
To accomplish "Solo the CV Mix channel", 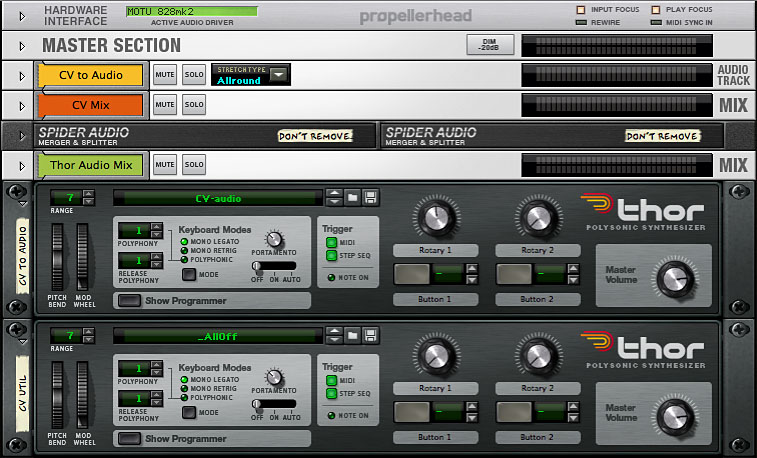I will 194,104.
